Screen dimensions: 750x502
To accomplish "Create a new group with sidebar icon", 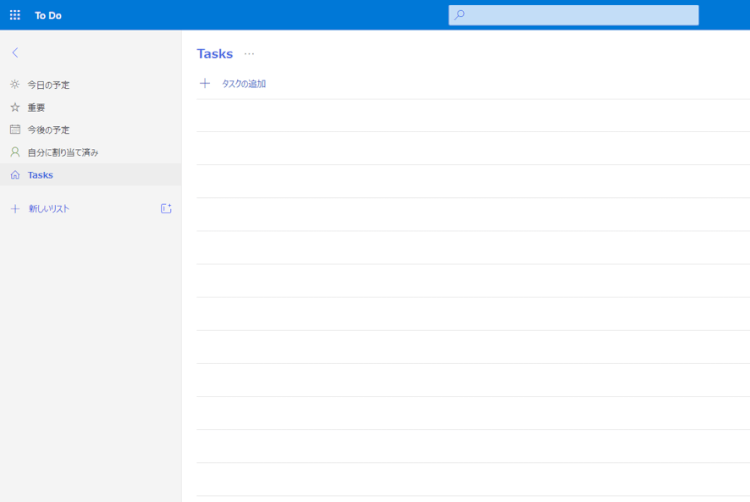I will coord(166,209).
